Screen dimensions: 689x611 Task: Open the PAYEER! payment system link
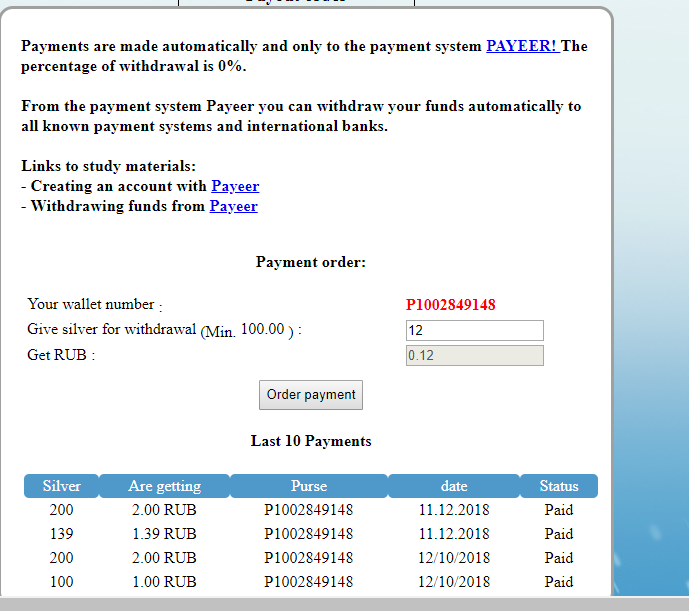coord(522,46)
